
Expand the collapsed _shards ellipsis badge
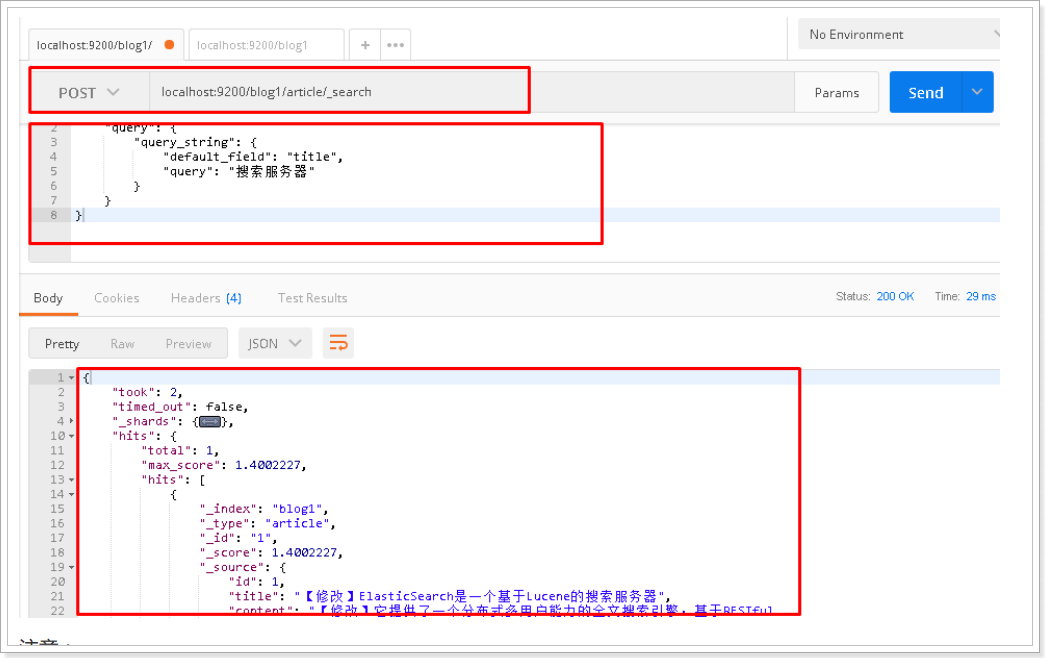pos(211,421)
